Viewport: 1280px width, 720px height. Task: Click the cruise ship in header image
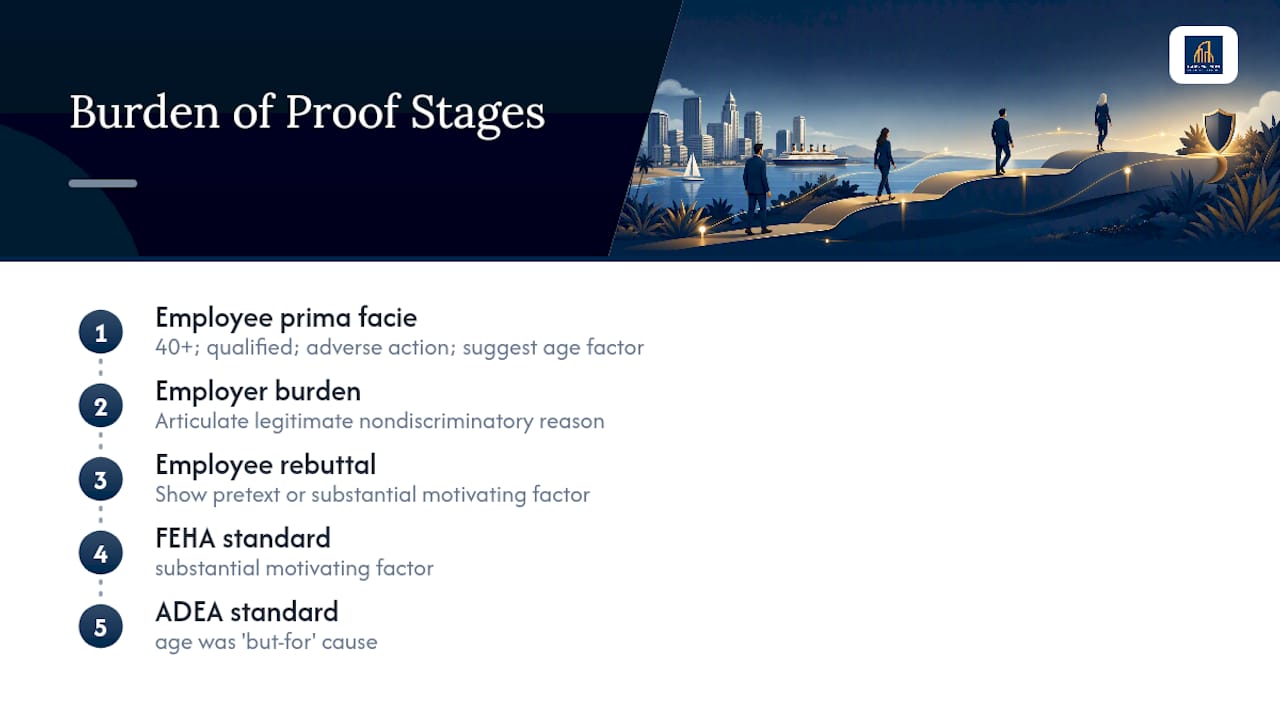[810, 155]
